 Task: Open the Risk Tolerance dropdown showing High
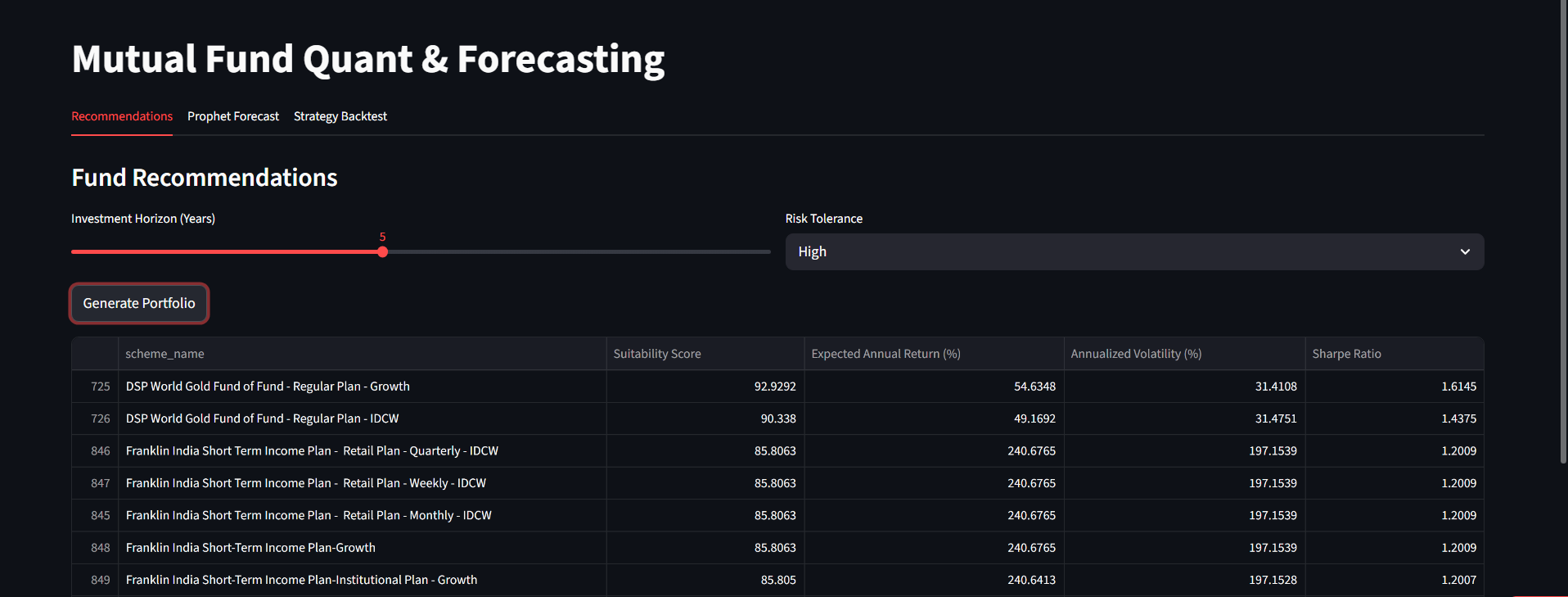click(1134, 251)
